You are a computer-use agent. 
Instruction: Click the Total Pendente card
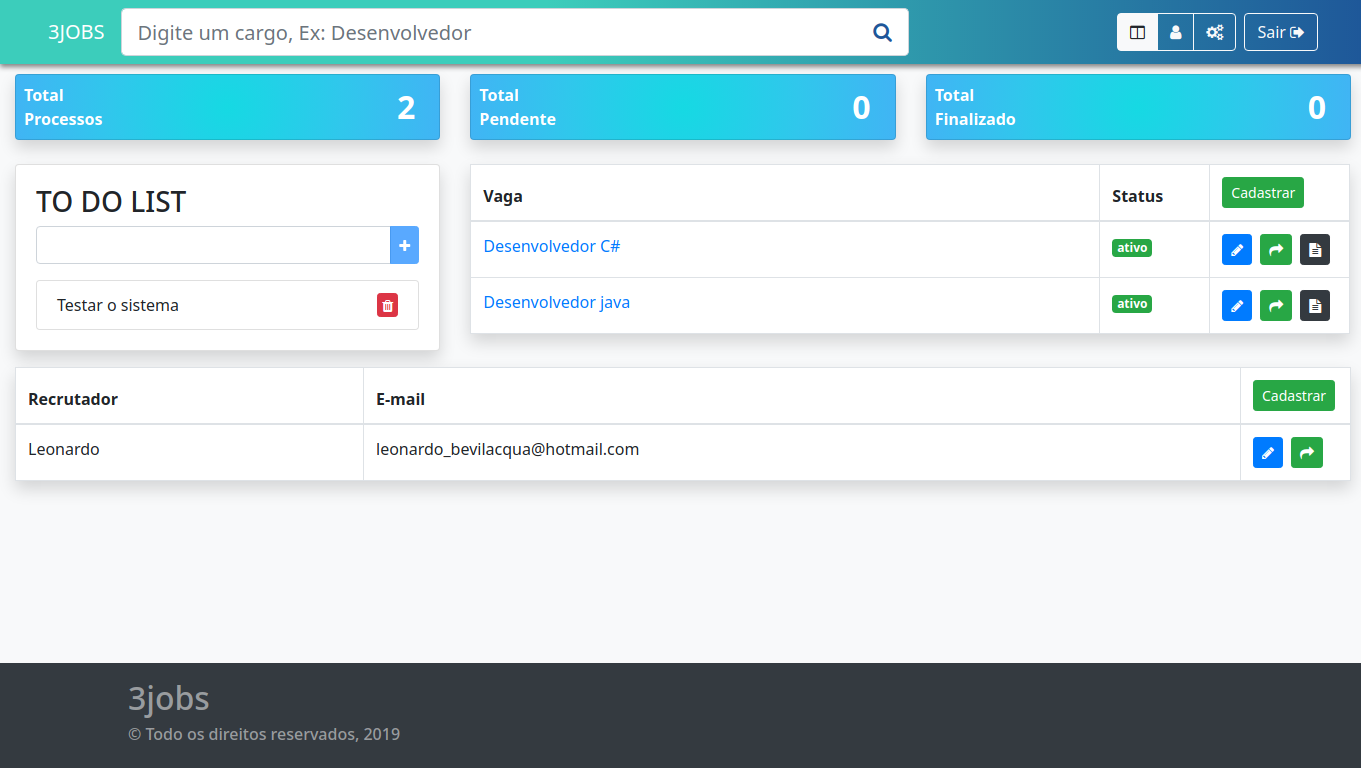point(683,107)
